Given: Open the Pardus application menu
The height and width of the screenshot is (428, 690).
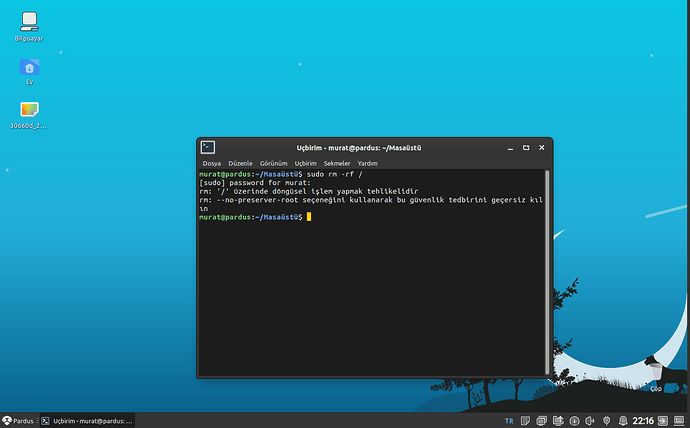Looking at the screenshot, I should click(18, 420).
